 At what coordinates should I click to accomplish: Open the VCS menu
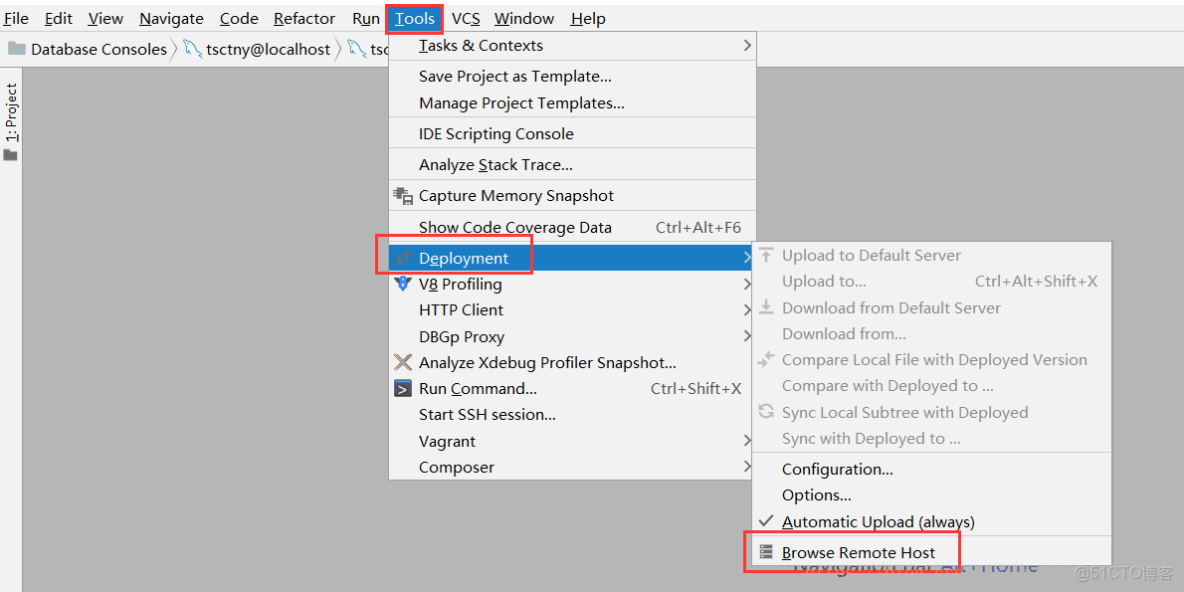465,19
